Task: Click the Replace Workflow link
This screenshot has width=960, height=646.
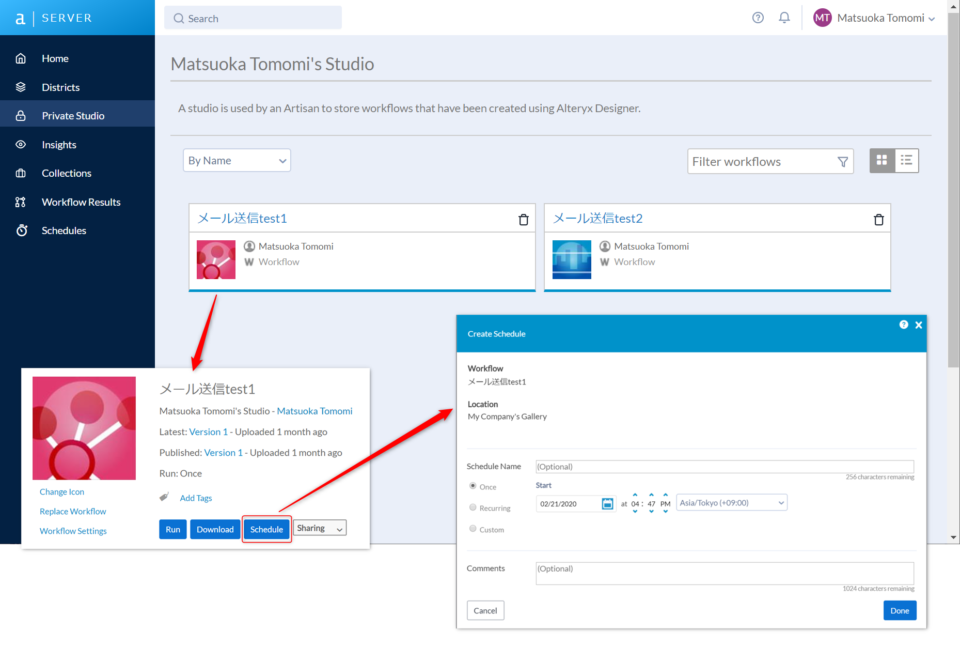Action: (73, 511)
